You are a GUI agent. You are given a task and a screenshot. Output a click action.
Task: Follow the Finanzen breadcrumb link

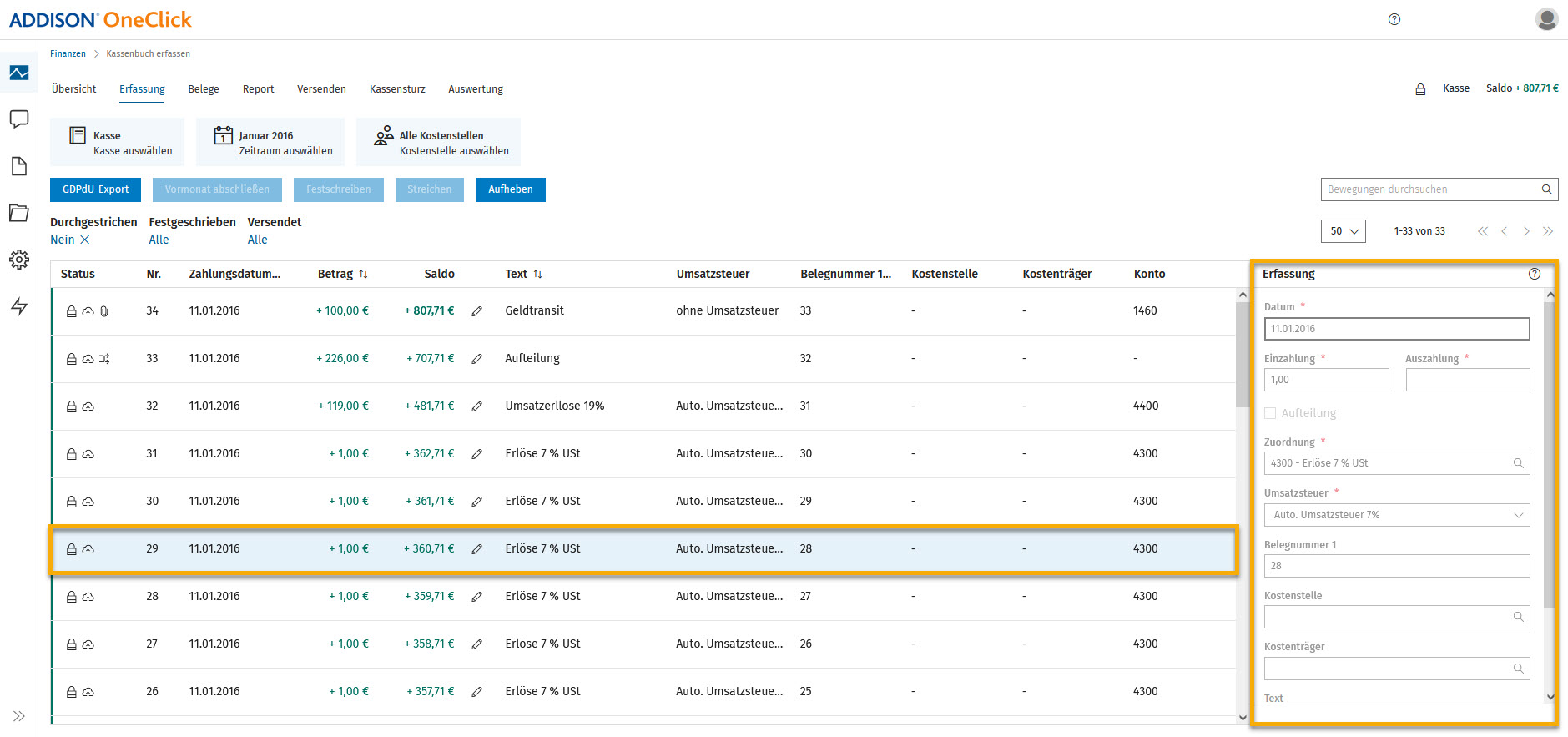tap(68, 53)
